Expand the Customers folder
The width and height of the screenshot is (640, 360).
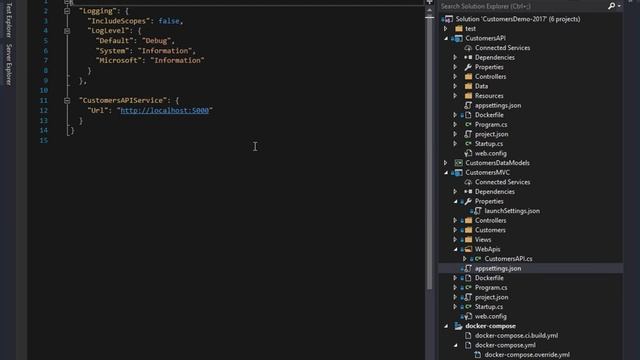[x=455, y=230]
